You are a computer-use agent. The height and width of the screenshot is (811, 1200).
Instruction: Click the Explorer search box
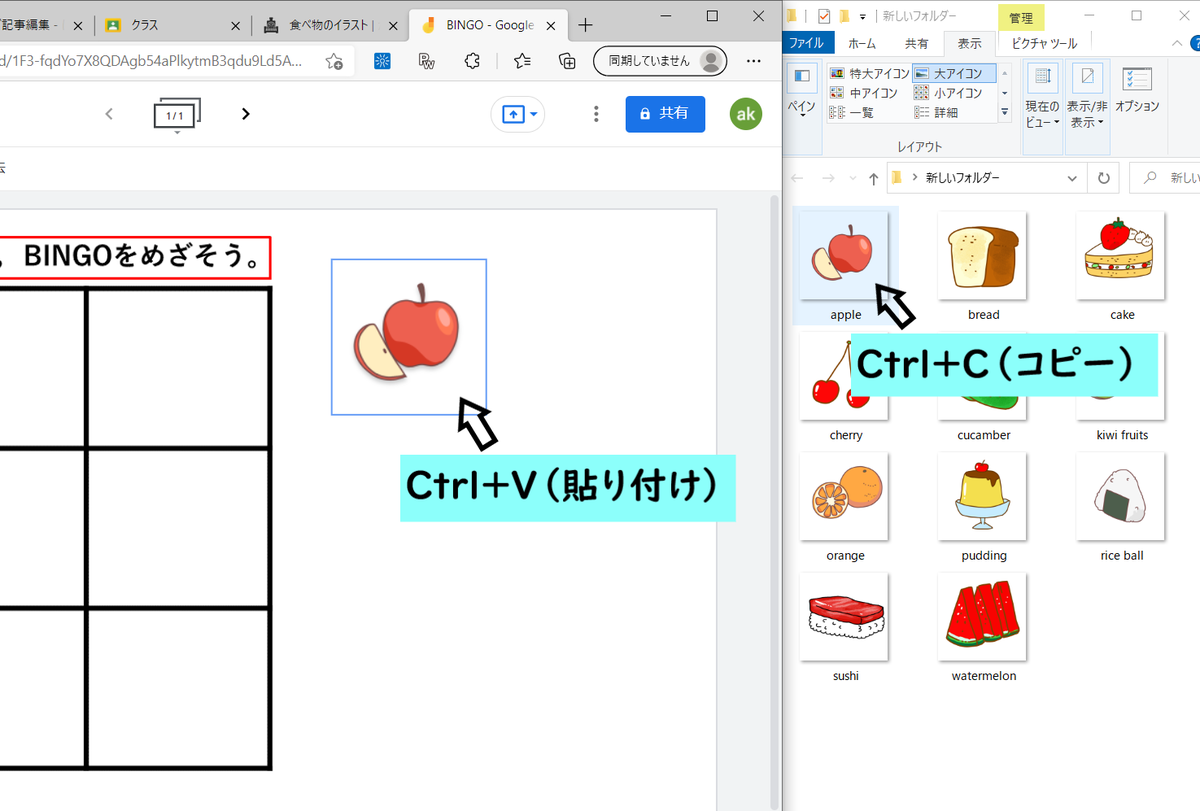1165,178
